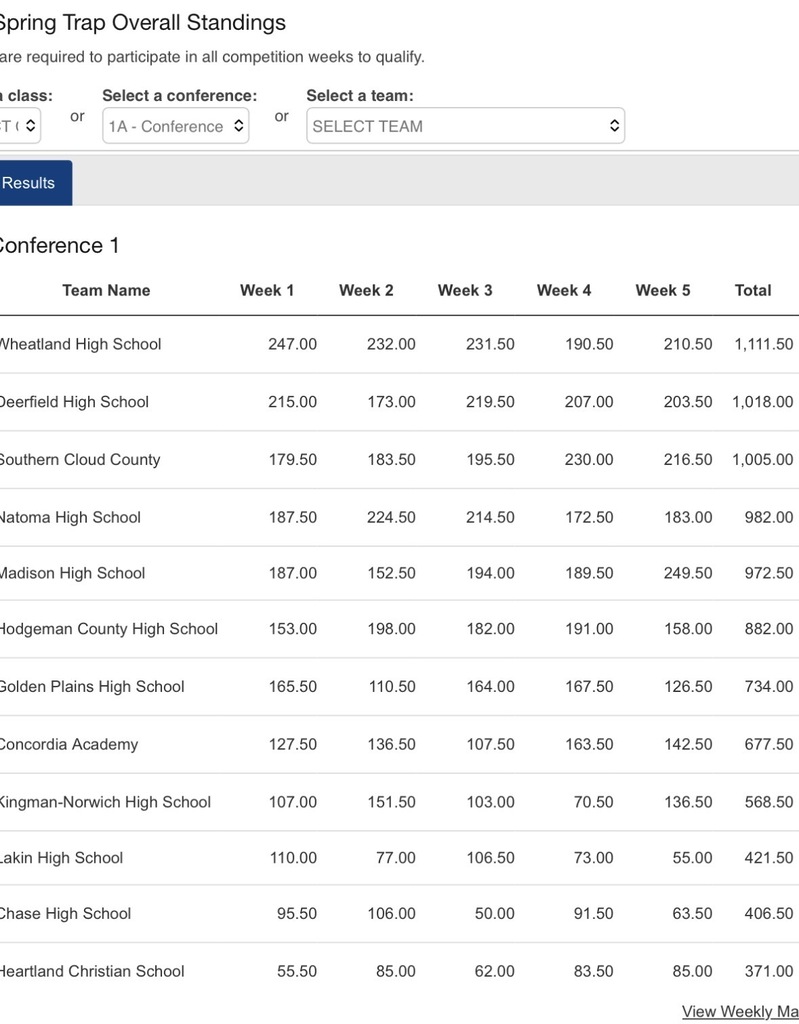Select the Golden Plains High School row name

91,686
